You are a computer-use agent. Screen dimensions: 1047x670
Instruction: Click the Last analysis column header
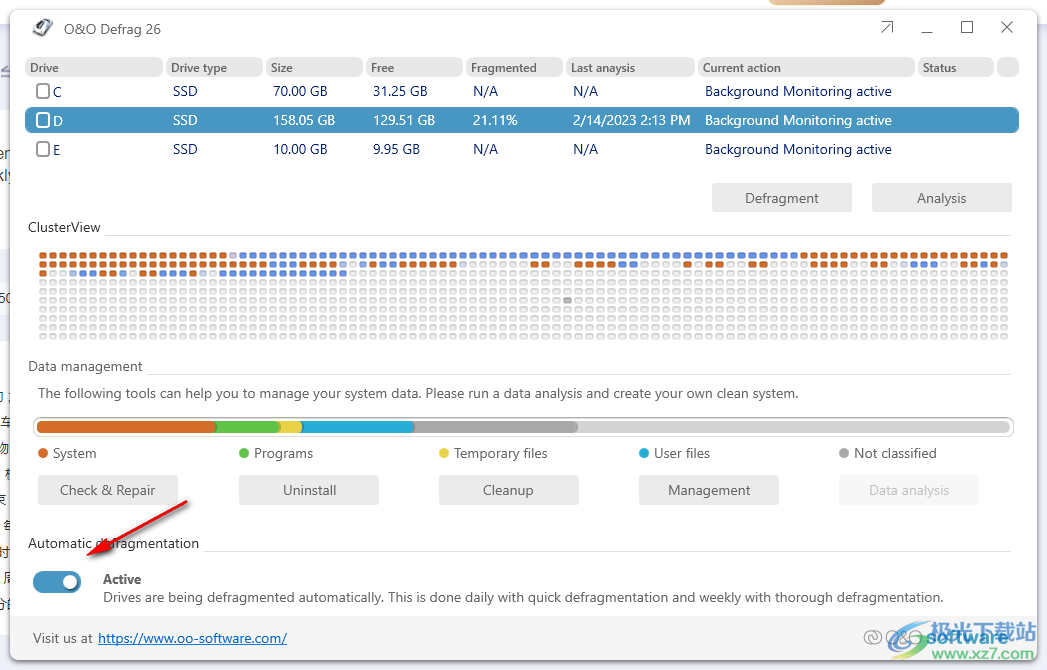click(x=630, y=67)
